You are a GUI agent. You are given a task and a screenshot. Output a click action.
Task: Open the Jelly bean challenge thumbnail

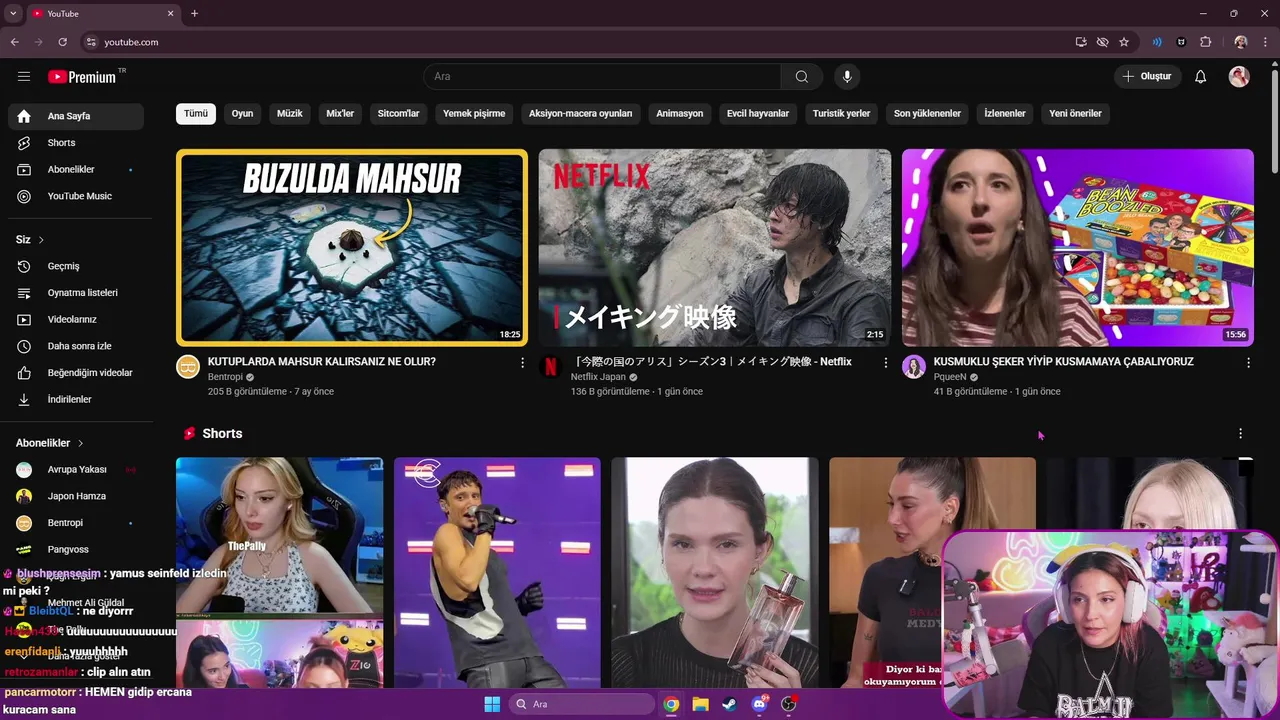pos(1078,247)
